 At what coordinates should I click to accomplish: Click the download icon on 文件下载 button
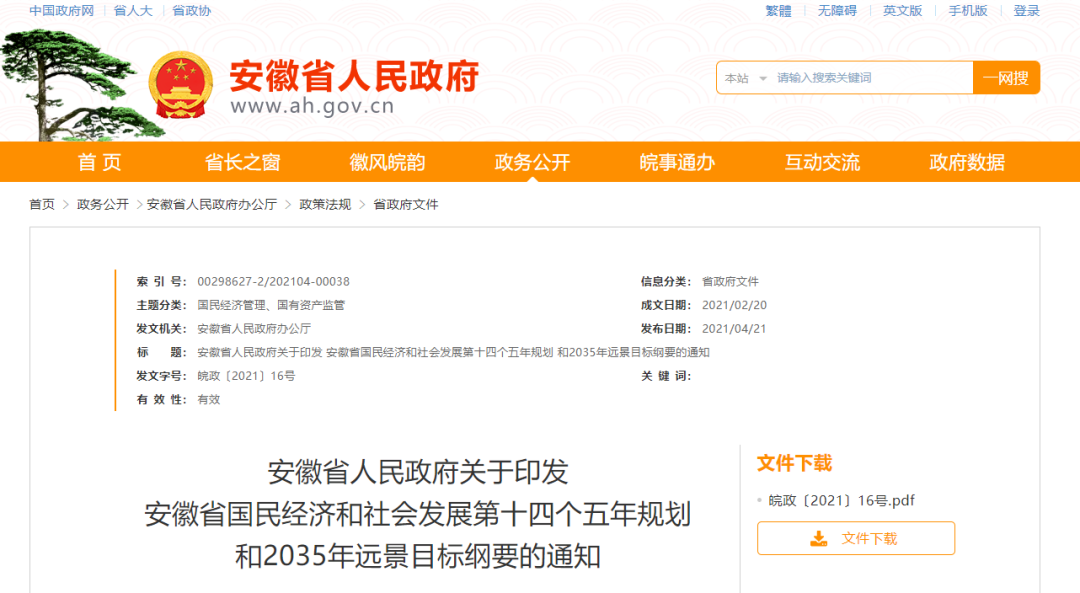pos(819,538)
